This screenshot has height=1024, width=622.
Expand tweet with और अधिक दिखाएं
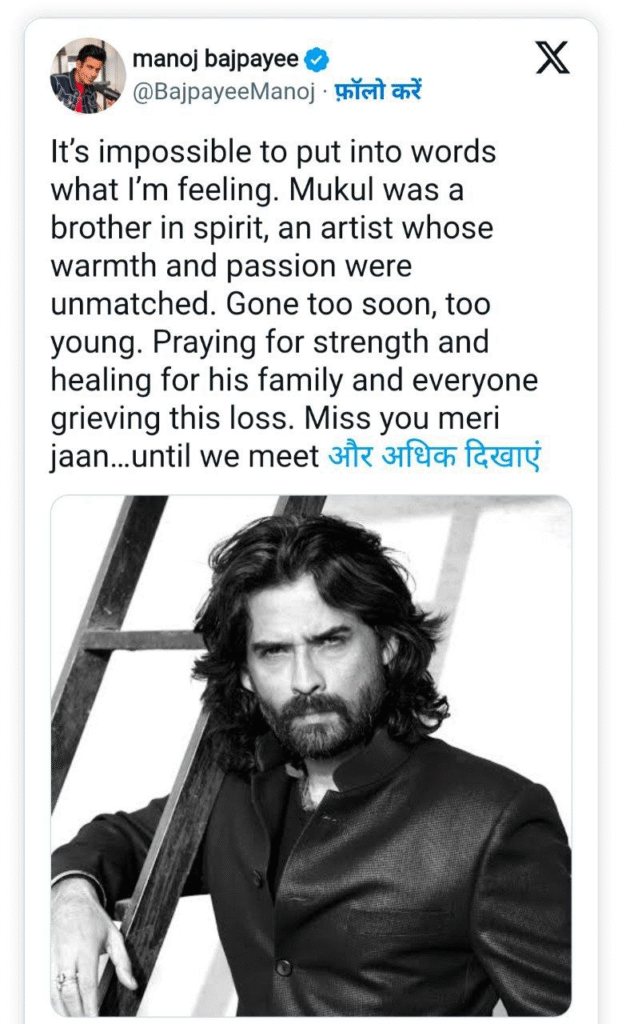tap(434, 456)
